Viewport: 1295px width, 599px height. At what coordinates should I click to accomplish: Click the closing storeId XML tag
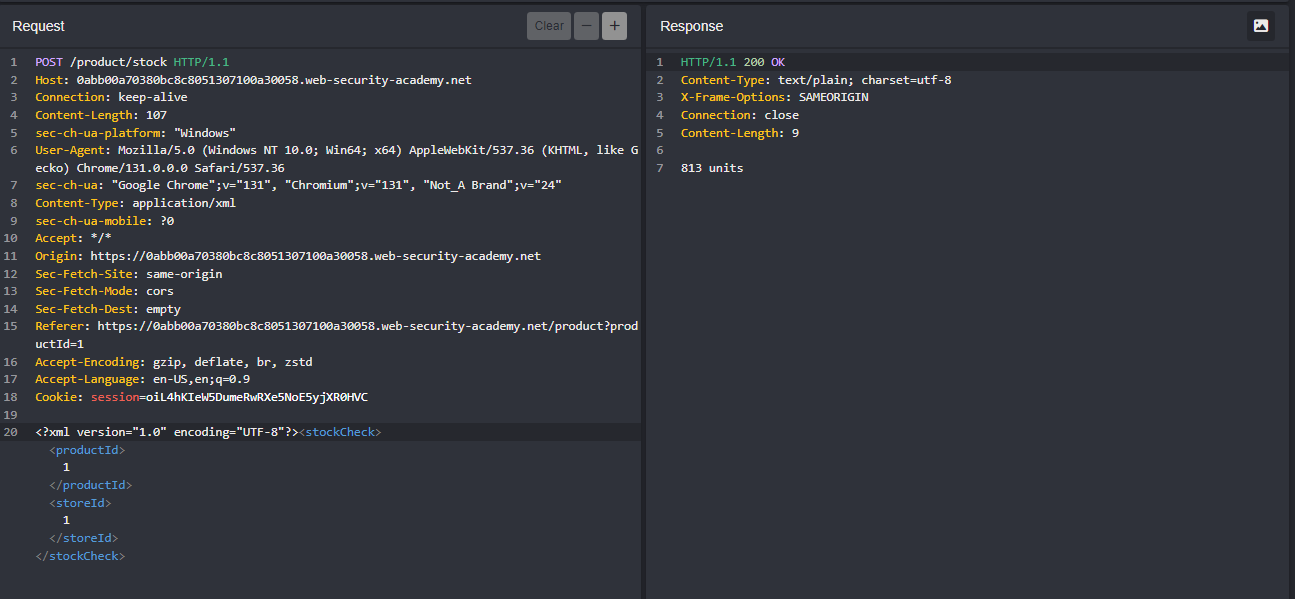84,537
